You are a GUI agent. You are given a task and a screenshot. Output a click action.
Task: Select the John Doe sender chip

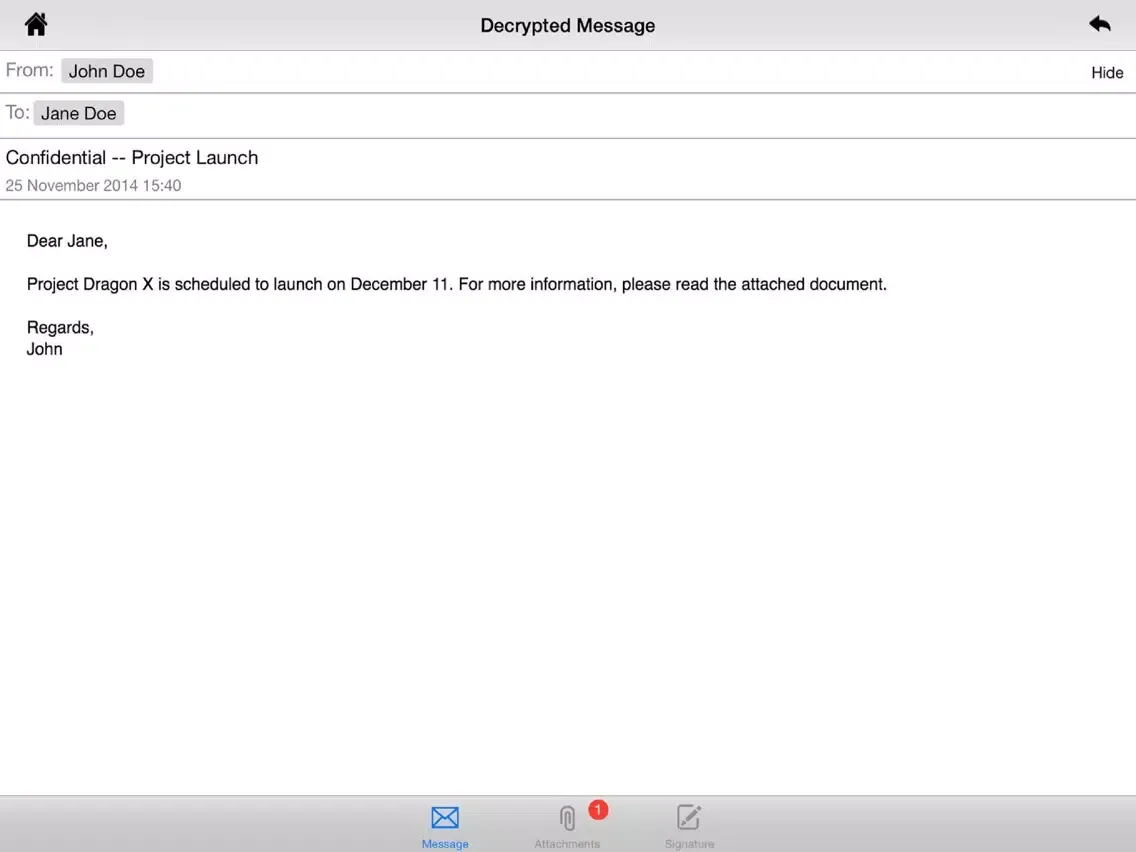click(x=106, y=71)
